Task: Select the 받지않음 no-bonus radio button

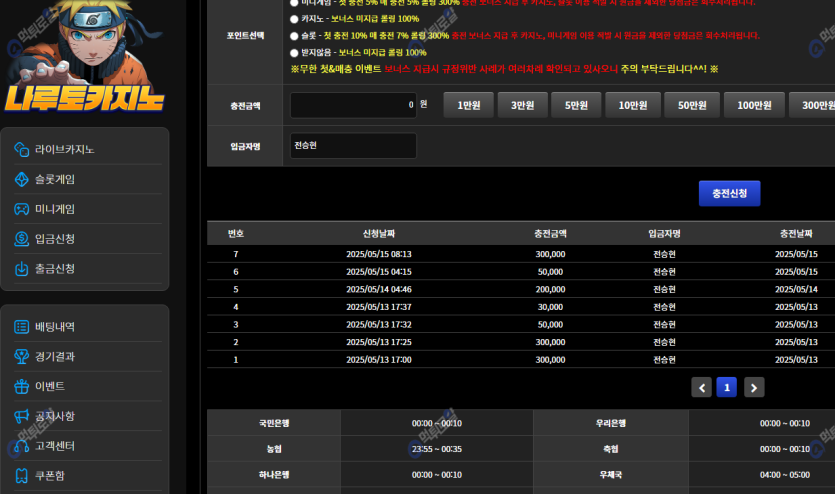Action: [294, 52]
